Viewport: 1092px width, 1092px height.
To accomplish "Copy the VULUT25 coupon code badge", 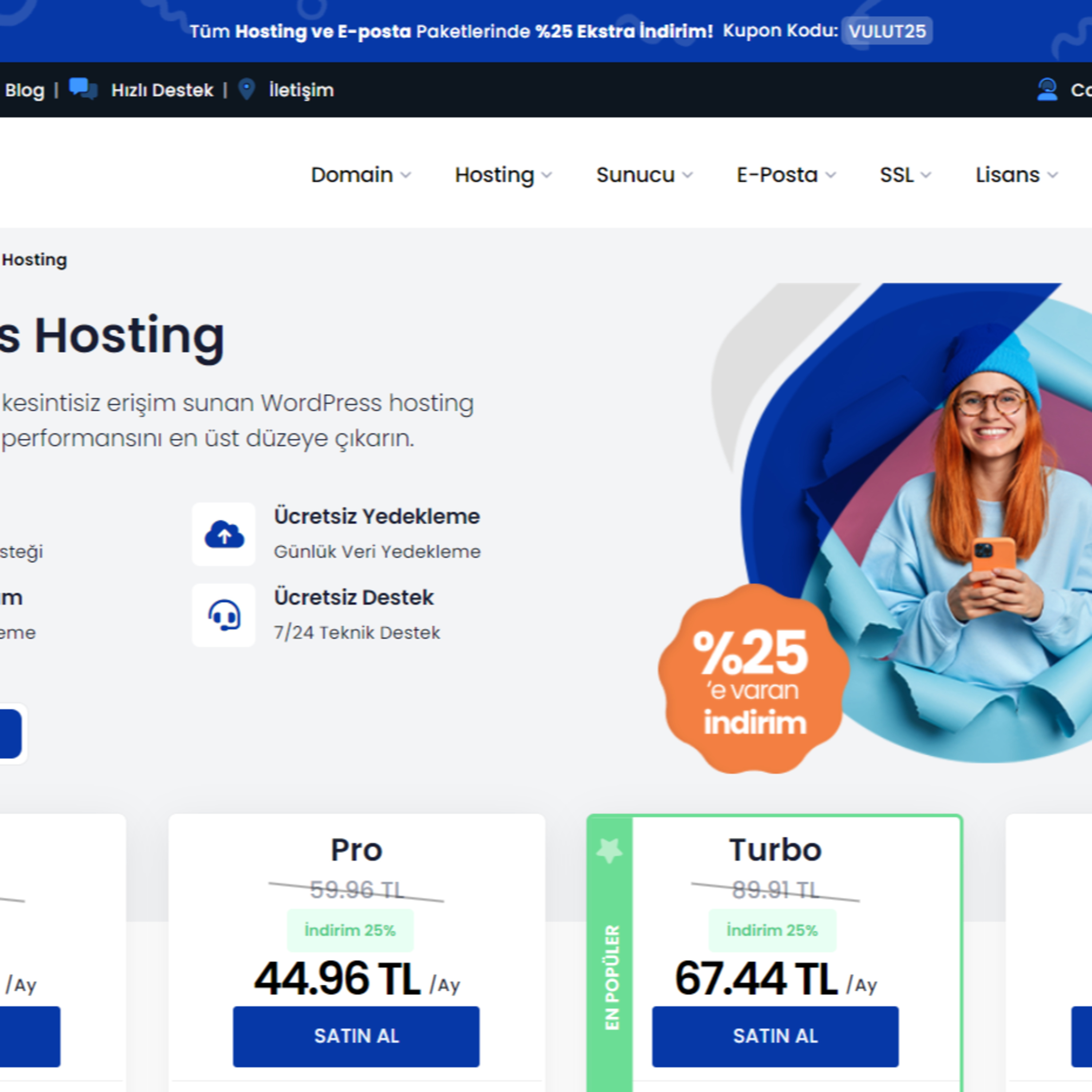I will coord(887,31).
